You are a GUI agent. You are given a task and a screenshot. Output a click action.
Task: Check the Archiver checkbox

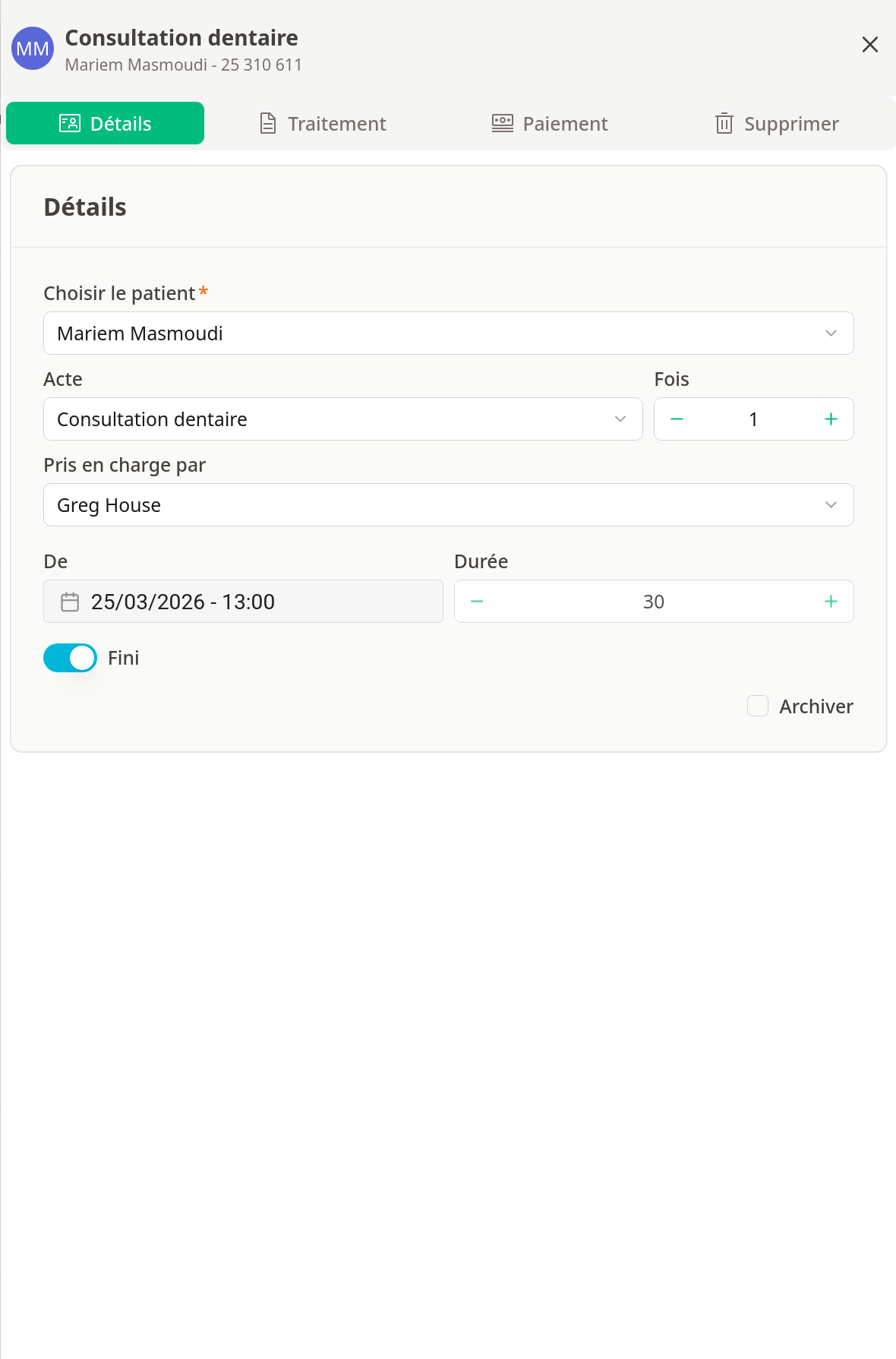pos(758,706)
